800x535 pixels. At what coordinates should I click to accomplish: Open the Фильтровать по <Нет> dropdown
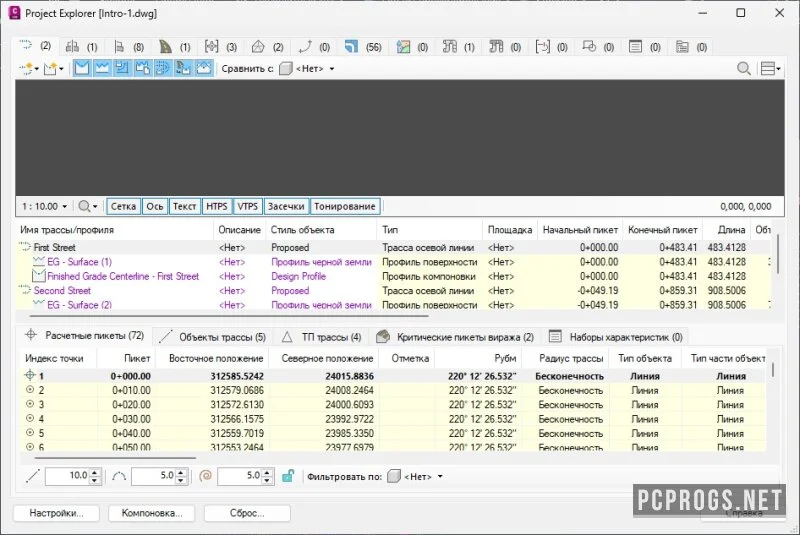click(x=416, y=476)
